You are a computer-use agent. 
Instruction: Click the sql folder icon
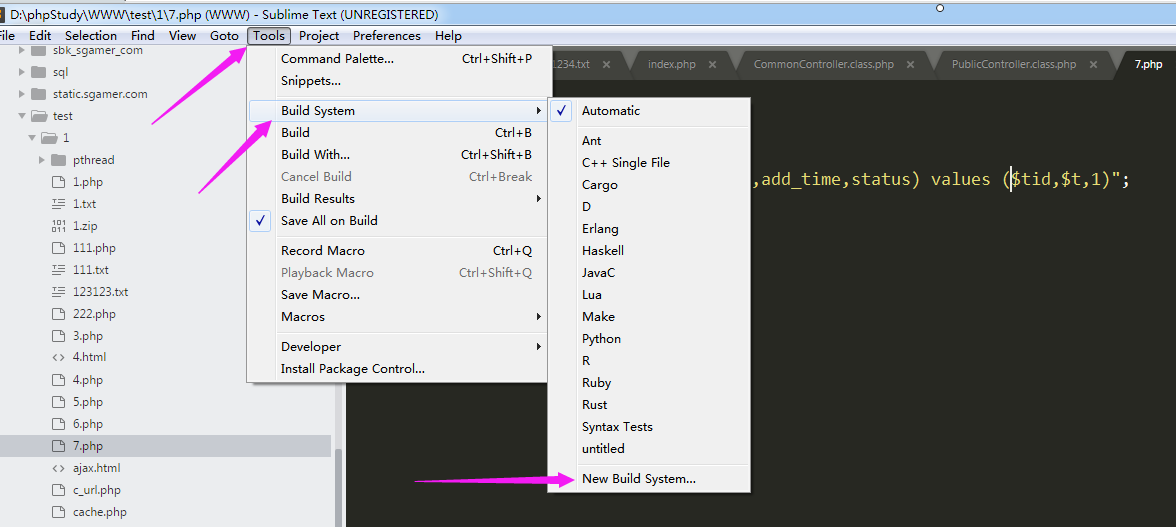[38, 72]
